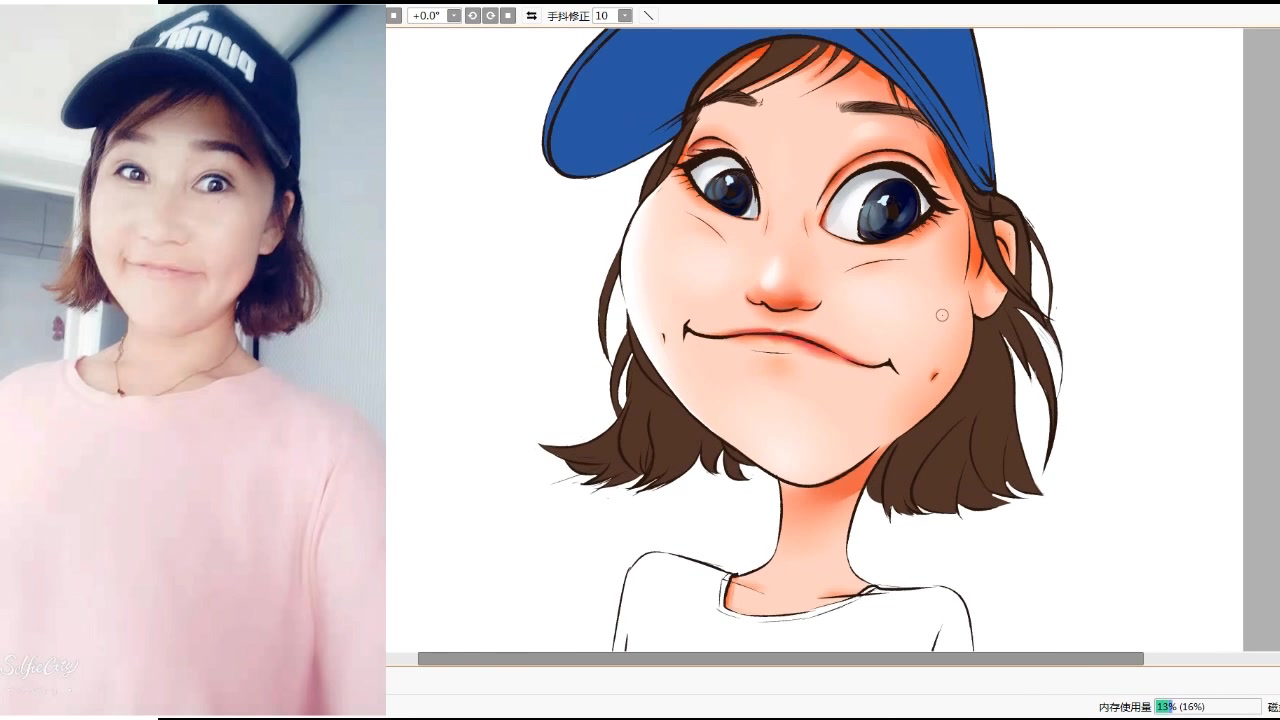The height and width of the screenshot is (720, 1280).
Task: Open the 手抖修正 stabilizer dropdown
Action: (625, 16)
